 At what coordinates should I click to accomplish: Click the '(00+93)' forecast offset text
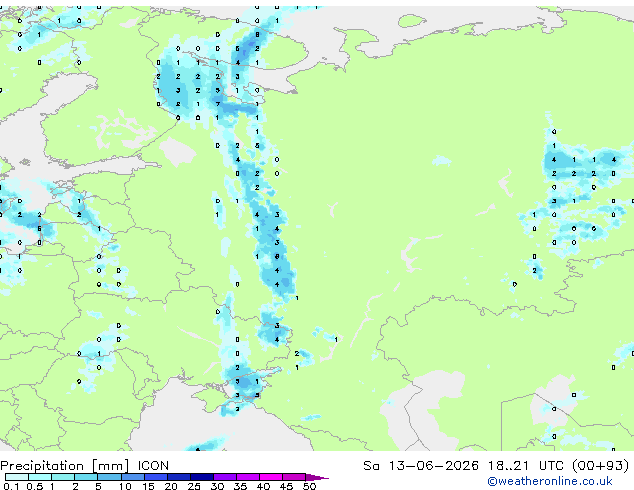pyautogui.click(x=600, y=466)
